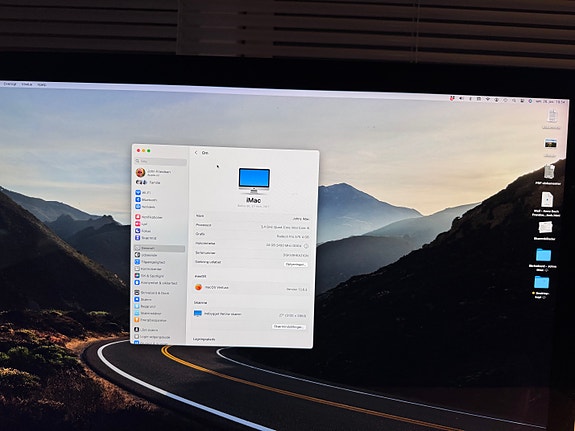This screenshot has height=431, width=575.
Task: Click the Skjerminnstillinger button
Action: [x=289, y=326]
